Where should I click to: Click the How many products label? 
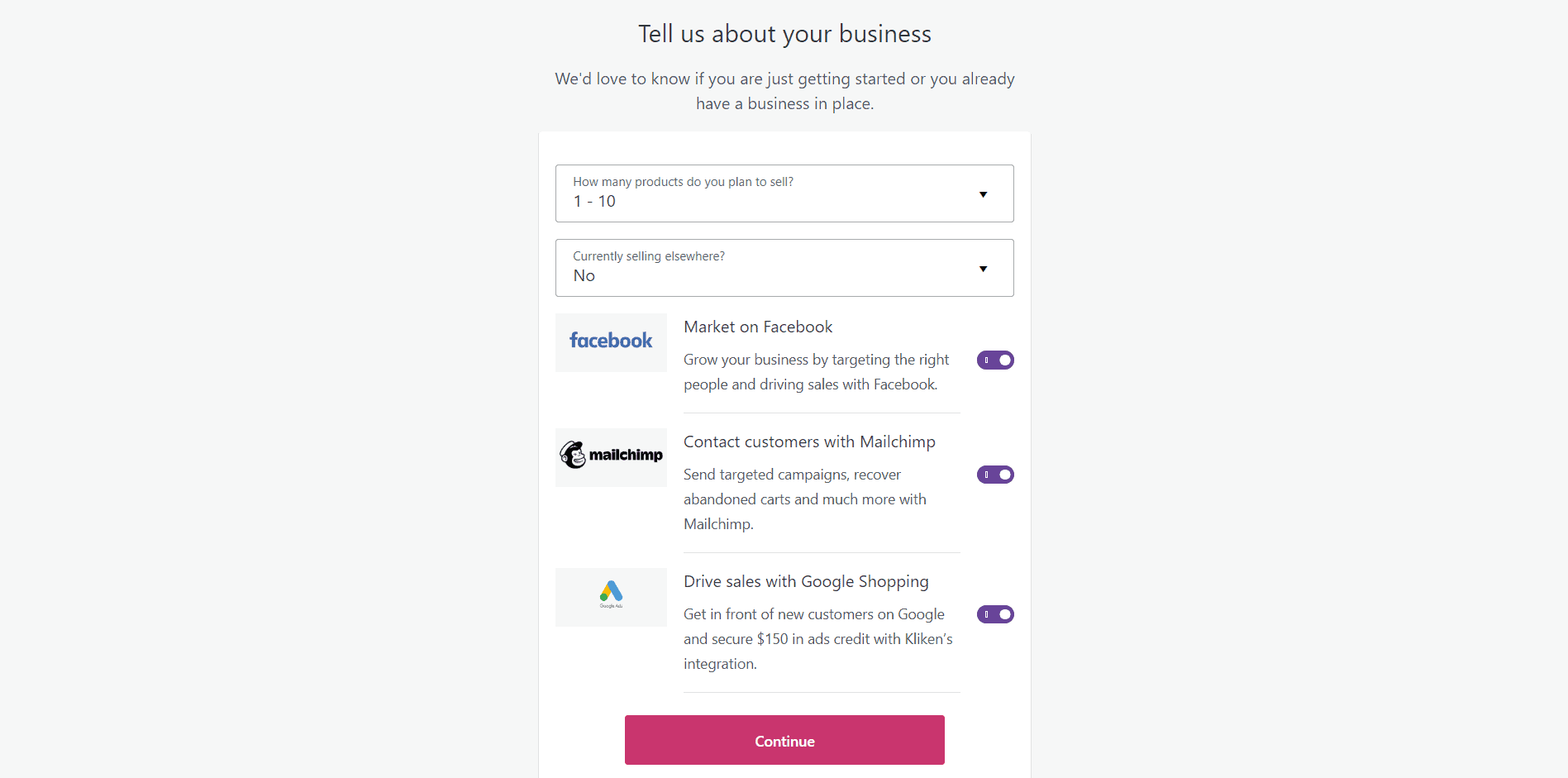[x=683, y=182]
